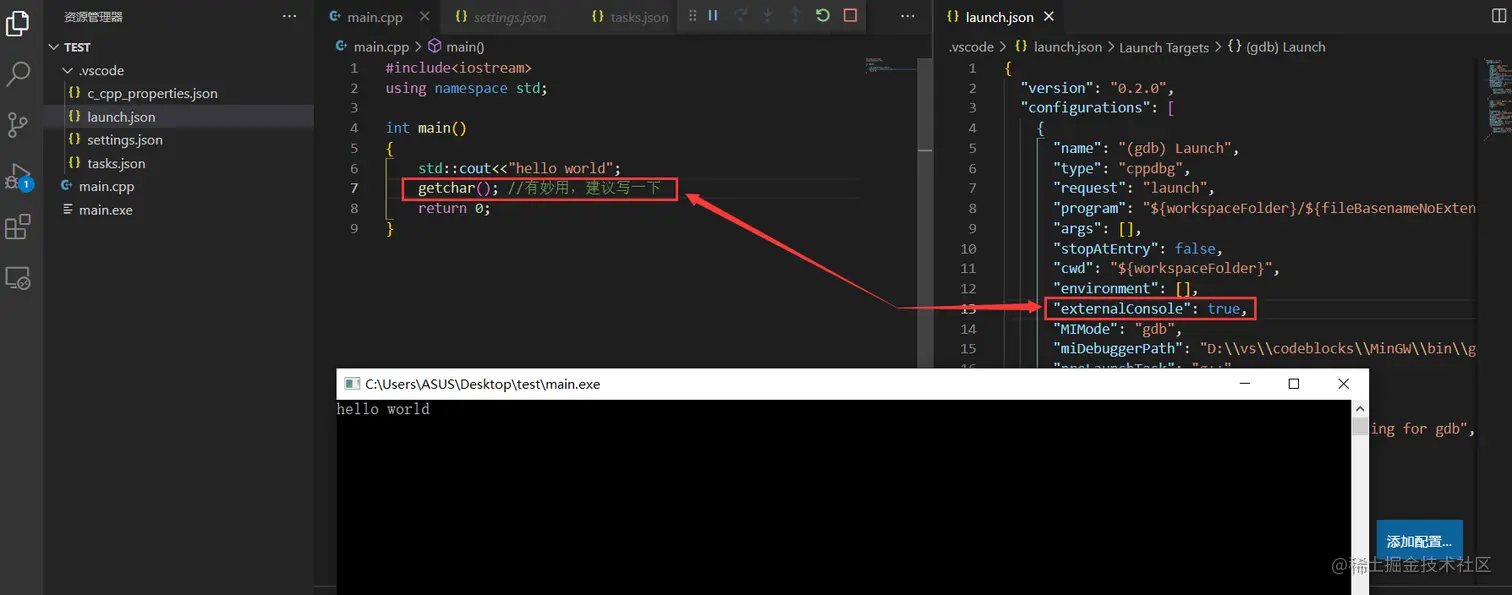Image resolution: width=1512 pixels, height=595 pixels.
Task: Click the 添加配置 button
Action: pos(1420,540)
